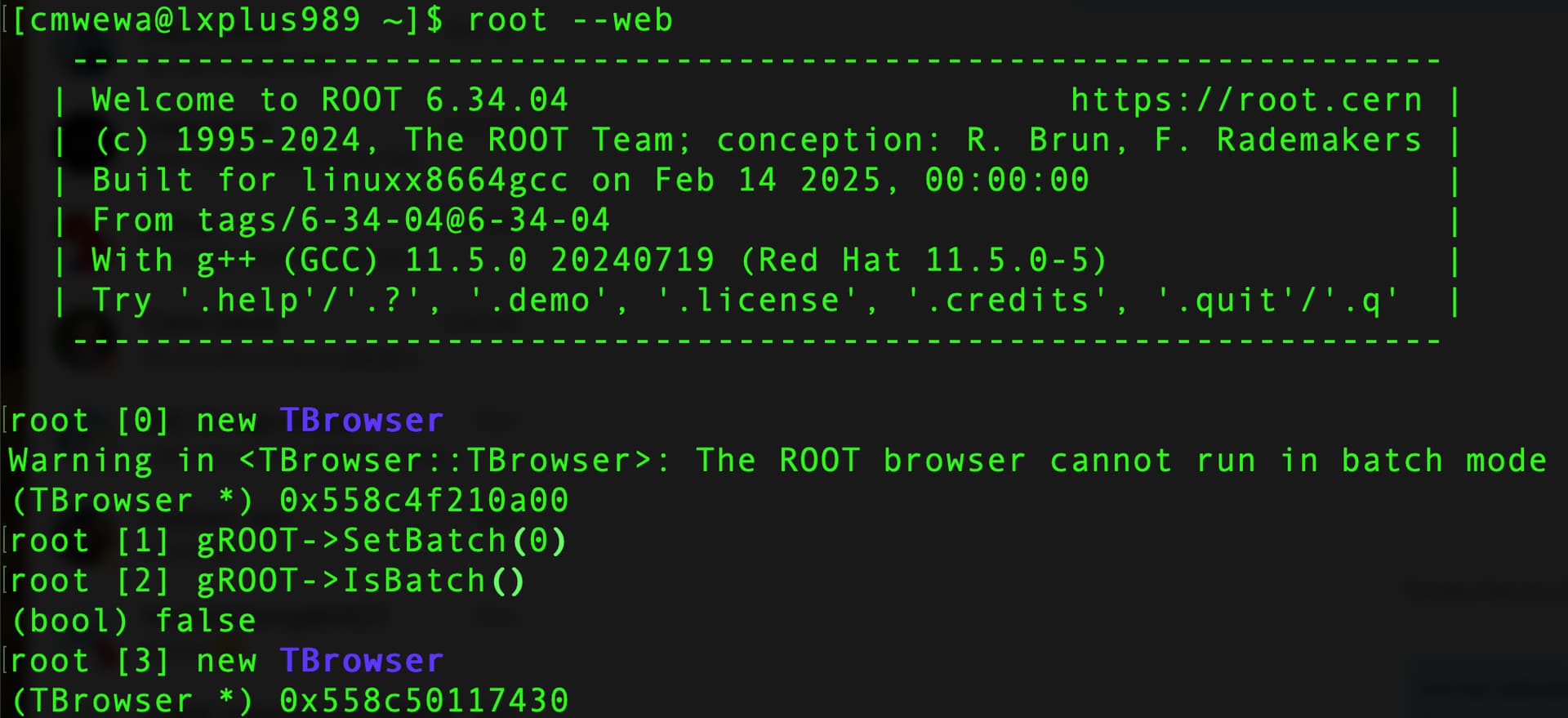The width and height of the screenshot is (1568, 718).
Task: Click the 'root [3]' prompt
Action: [90, 661]
